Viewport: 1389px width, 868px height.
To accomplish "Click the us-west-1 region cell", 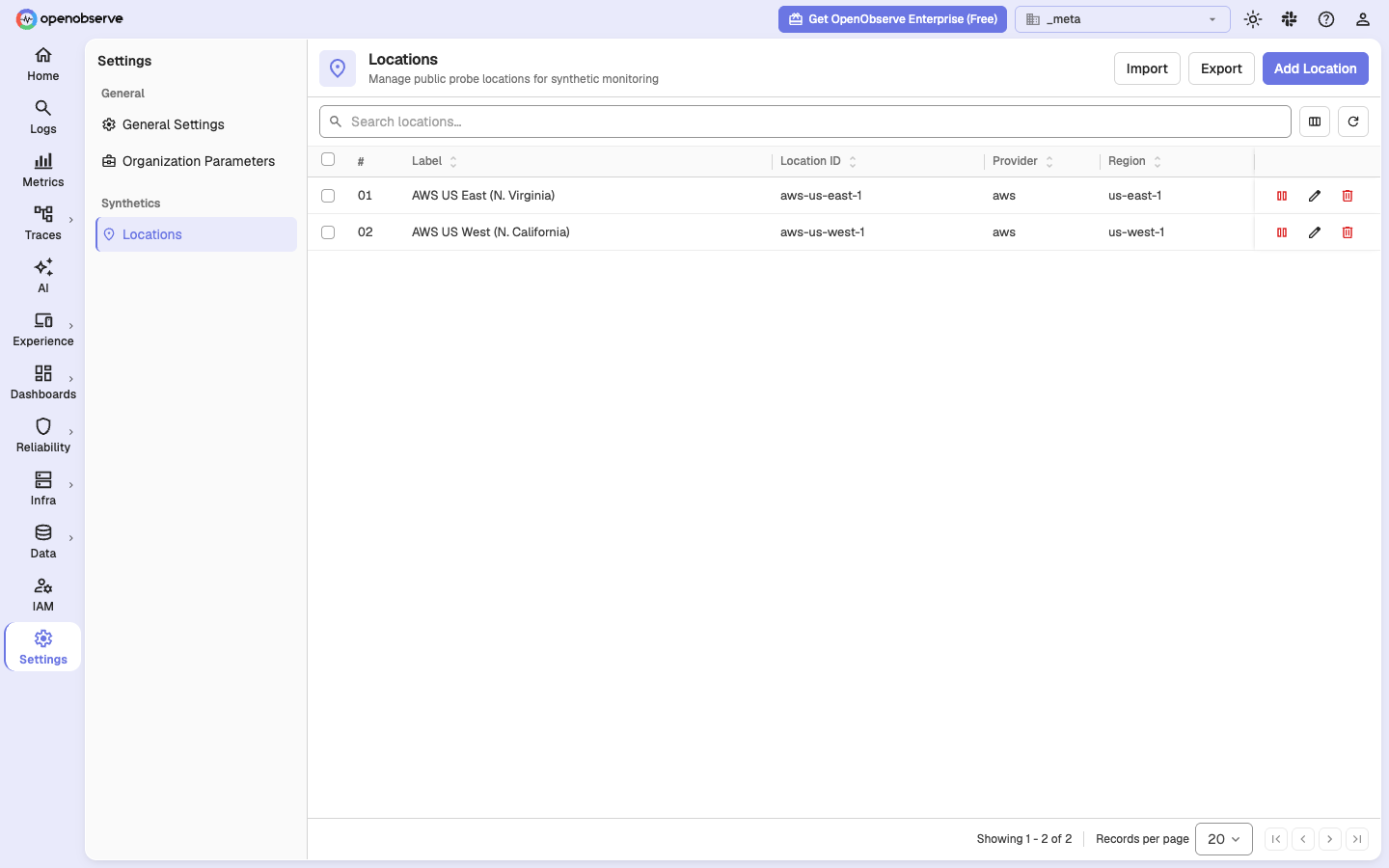I will click(x=1136, y=232).
